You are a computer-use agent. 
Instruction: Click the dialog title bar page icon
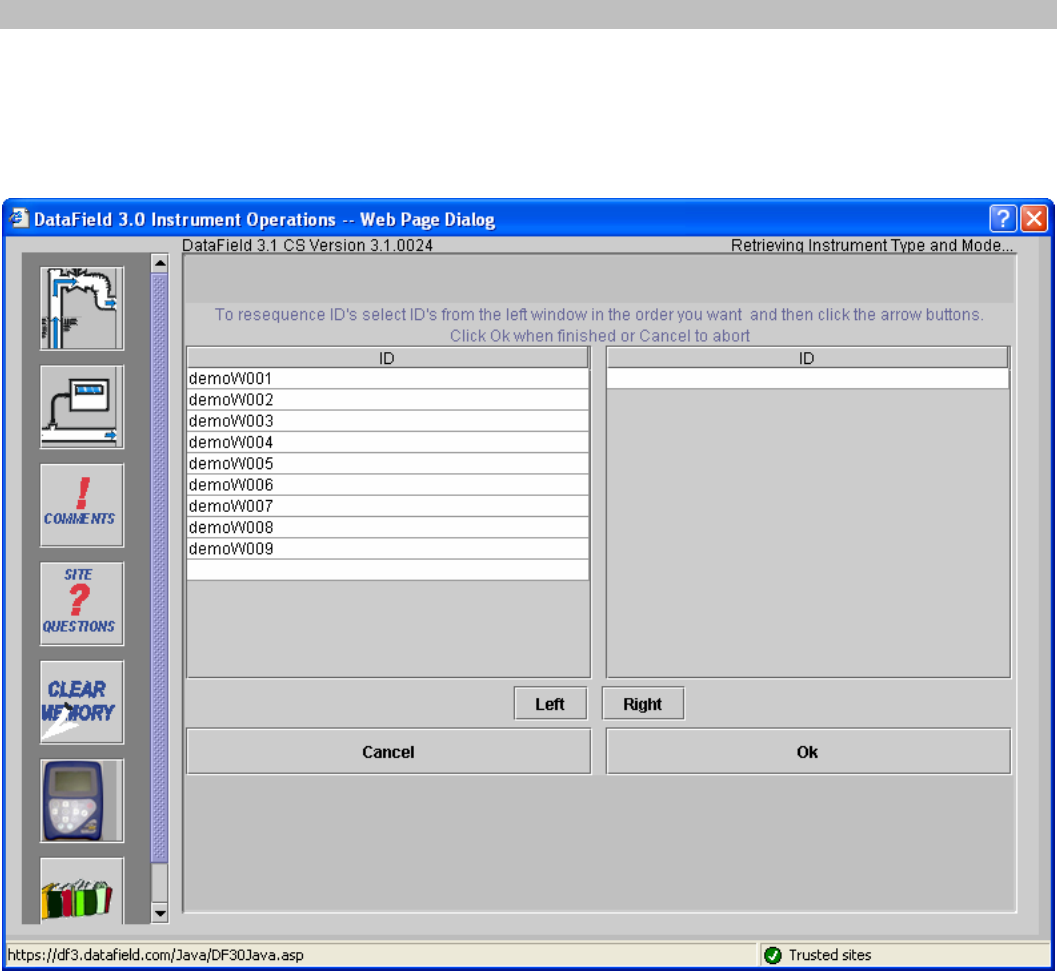pos(18,218)
